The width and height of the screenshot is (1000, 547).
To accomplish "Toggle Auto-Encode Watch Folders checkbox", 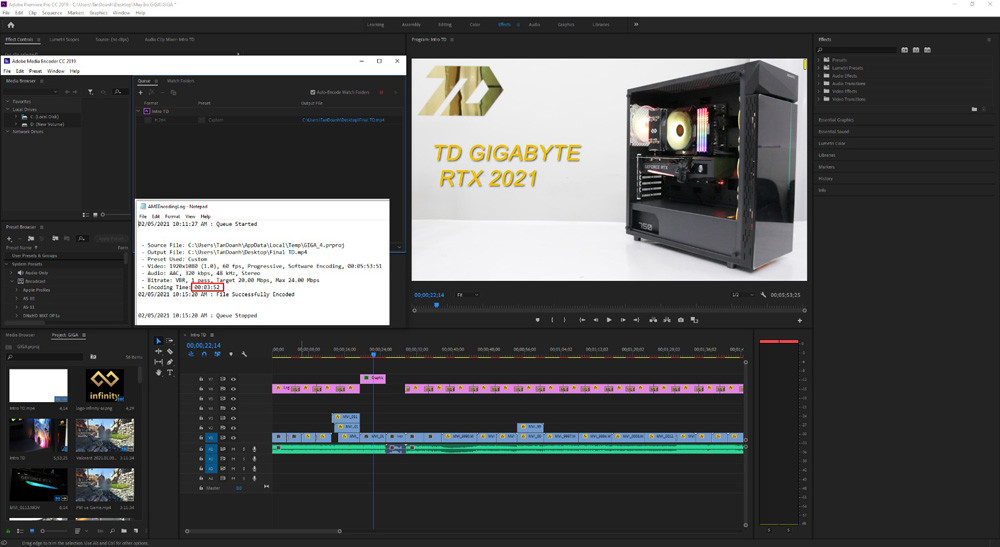I will (313, 92).
